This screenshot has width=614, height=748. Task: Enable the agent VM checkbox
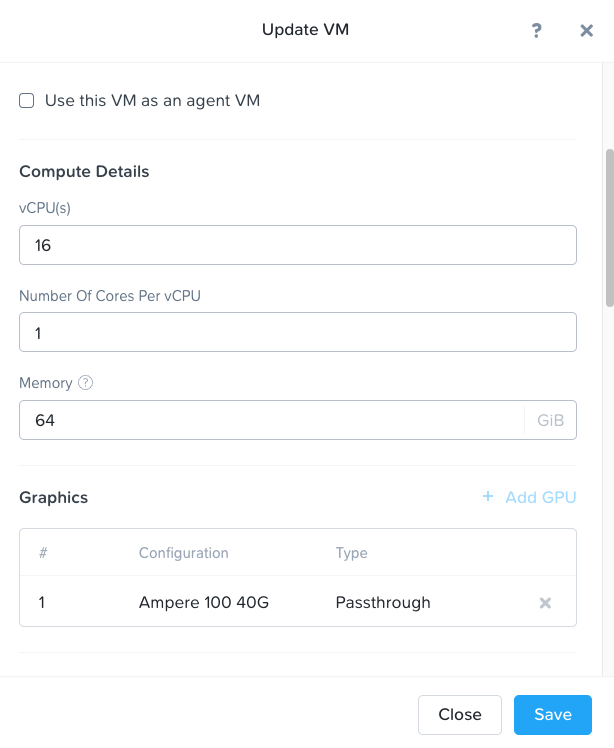click(27, 101)
